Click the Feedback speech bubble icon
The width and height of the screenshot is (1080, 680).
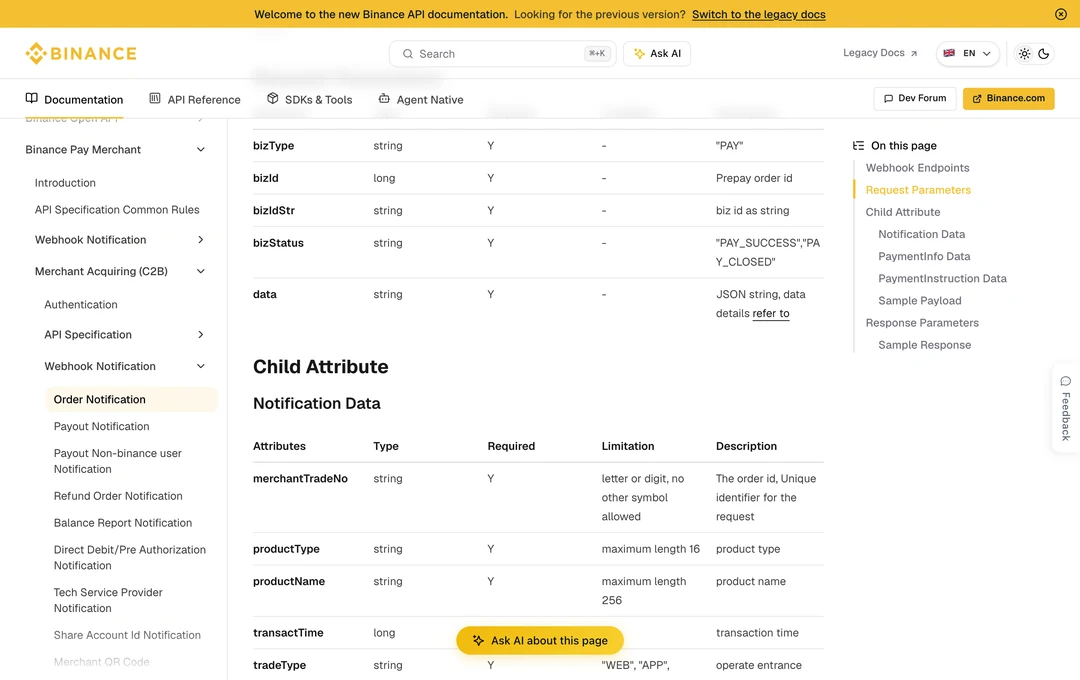[1066, 381]
